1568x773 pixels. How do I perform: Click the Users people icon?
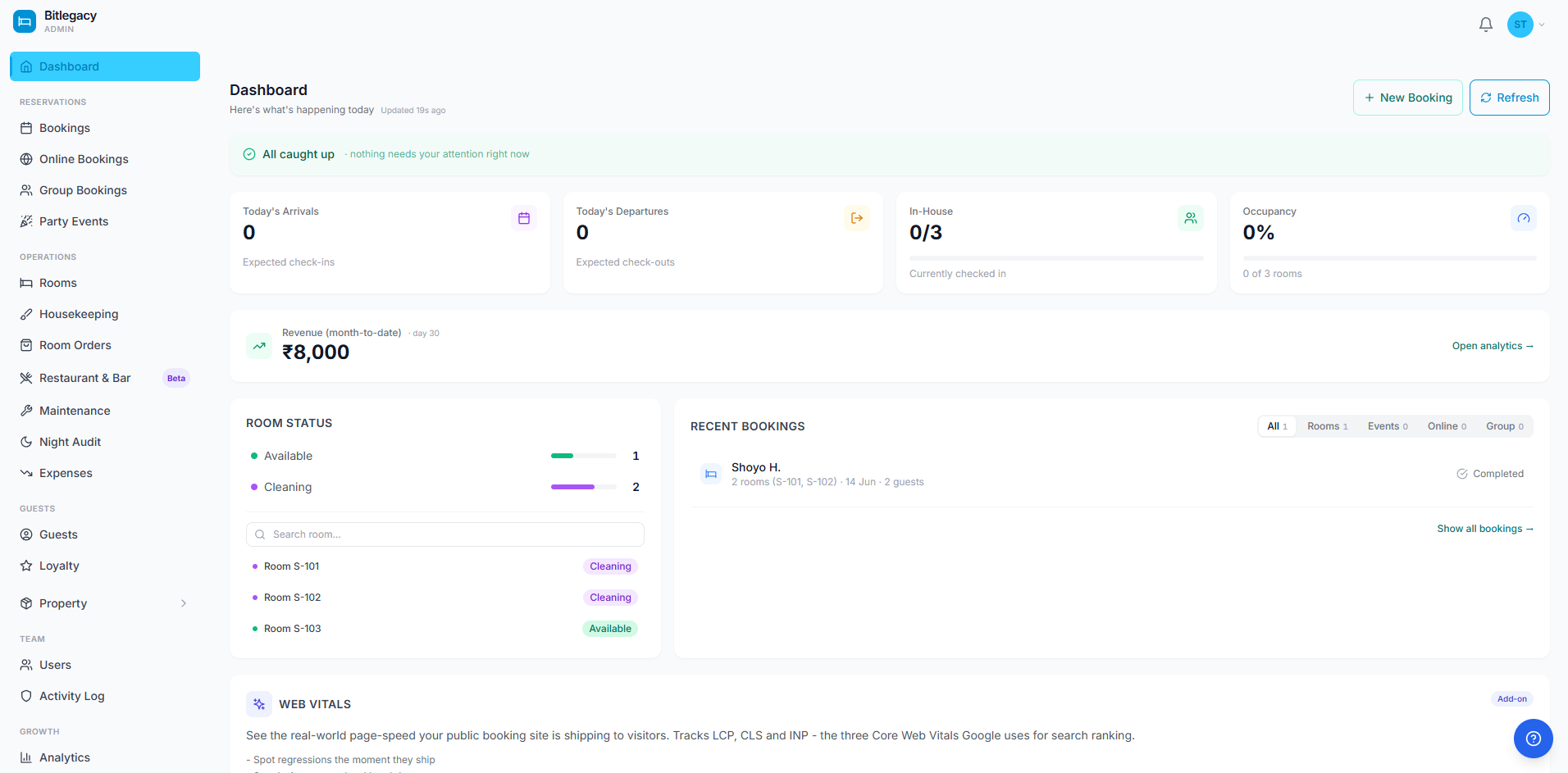pyautogui.click(x=26, y=665)
